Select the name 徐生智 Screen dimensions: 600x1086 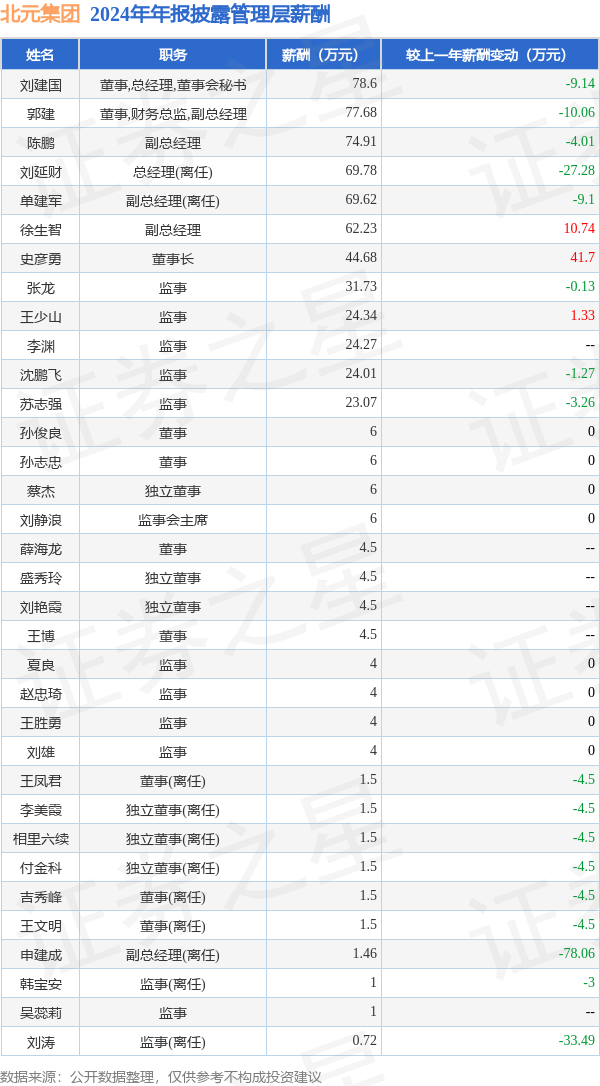point(40,230)
